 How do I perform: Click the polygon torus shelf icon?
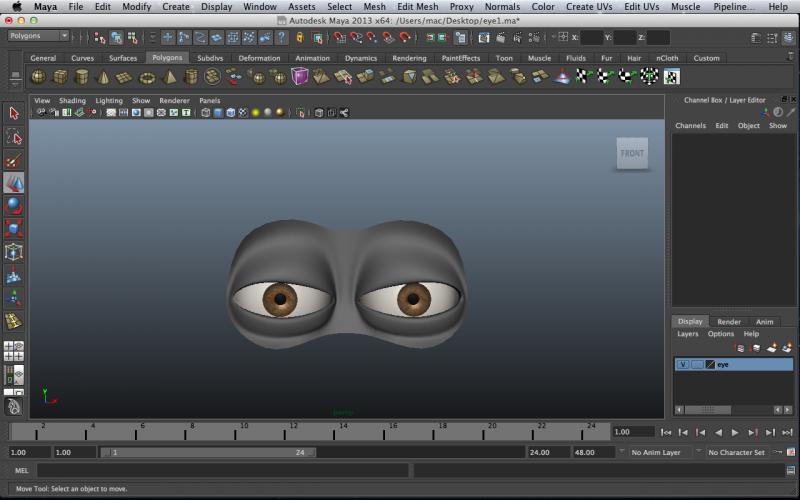(147, 77)
